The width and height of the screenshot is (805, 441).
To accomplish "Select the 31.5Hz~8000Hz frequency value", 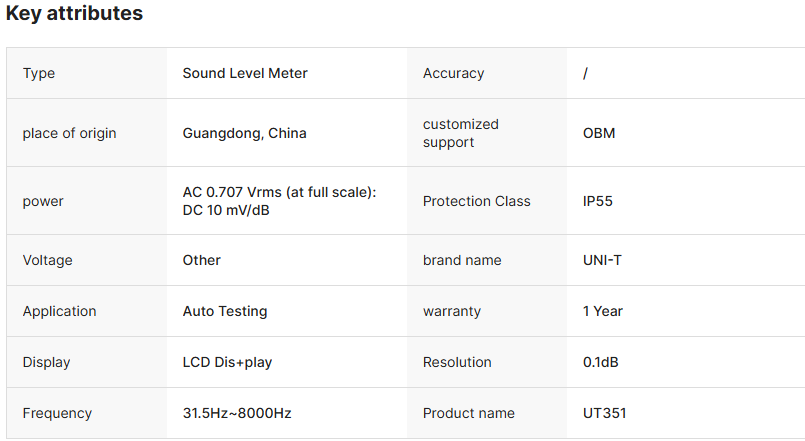I will [237, 413].
